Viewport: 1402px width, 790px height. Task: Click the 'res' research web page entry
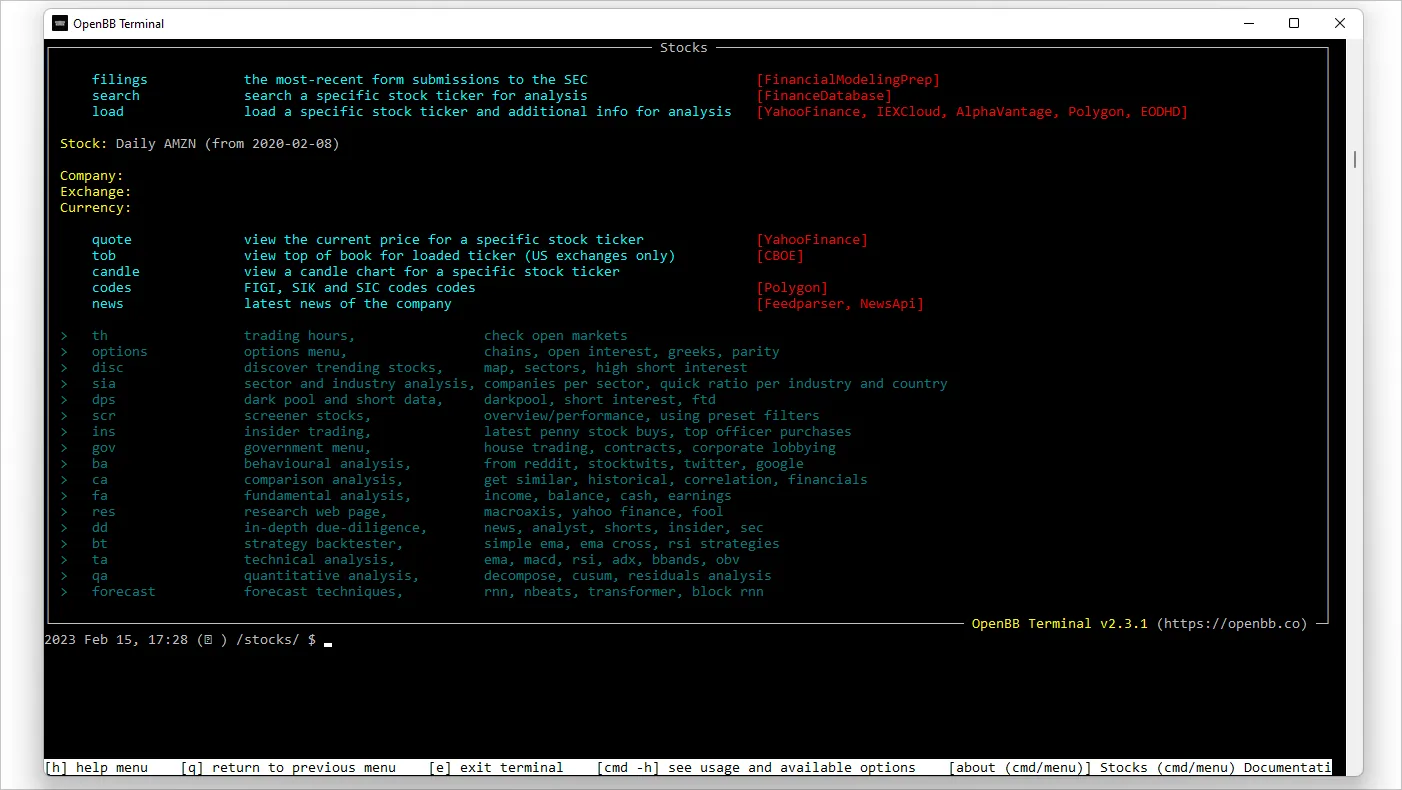coord(104,512)
